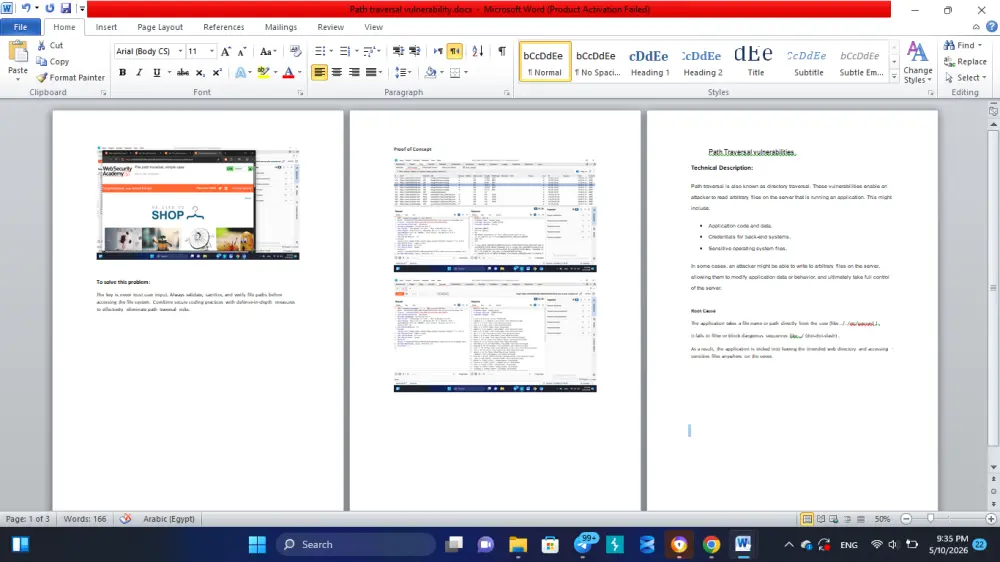This screenshot has height=562, width=1000.
Task: Click the zoom slider handle
Action: (930, 519)
